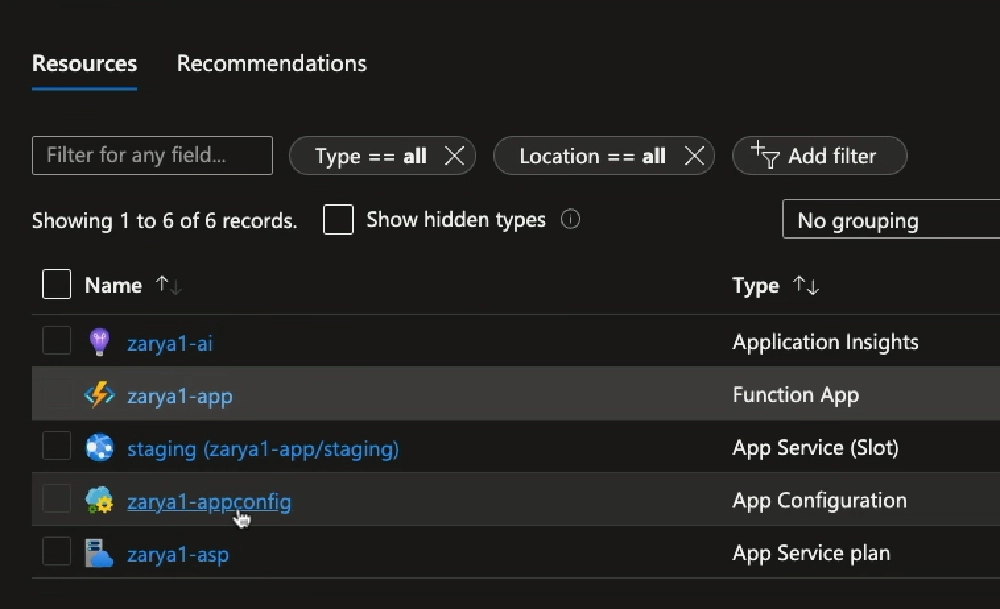The width and height of the screenshot is (1000, 609).
Task: Remove the Location == all filter
Action: 694,156
